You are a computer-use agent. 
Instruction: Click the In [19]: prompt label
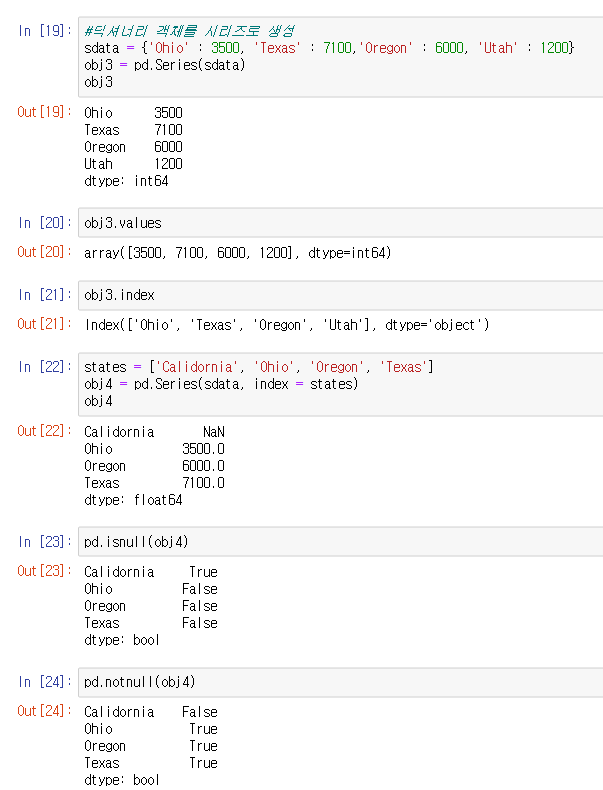tap(44, 31)
